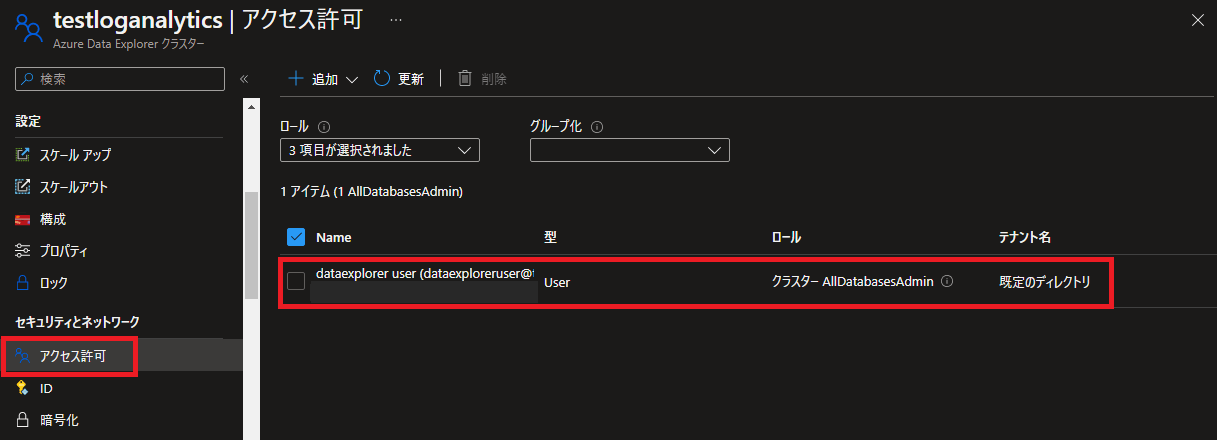Open 暗号化 encryption page

coord(47,420)
